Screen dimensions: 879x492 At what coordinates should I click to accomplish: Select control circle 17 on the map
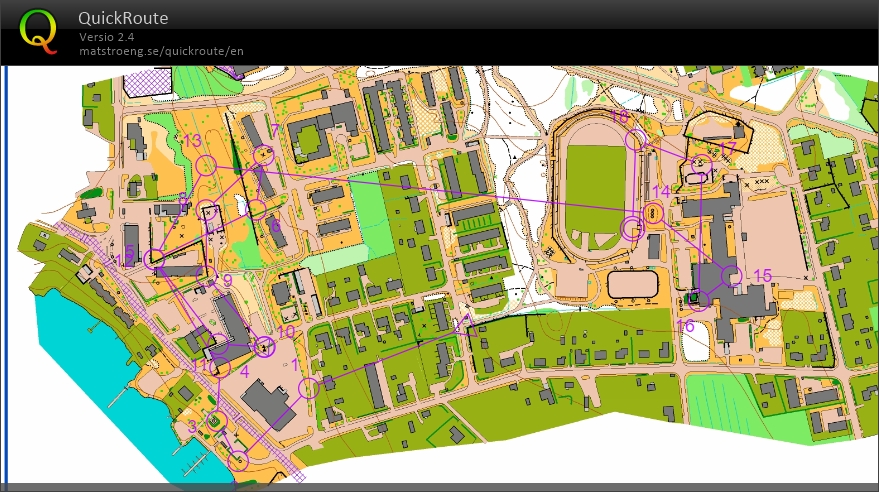pyautogui.click(x=700, y=164)
